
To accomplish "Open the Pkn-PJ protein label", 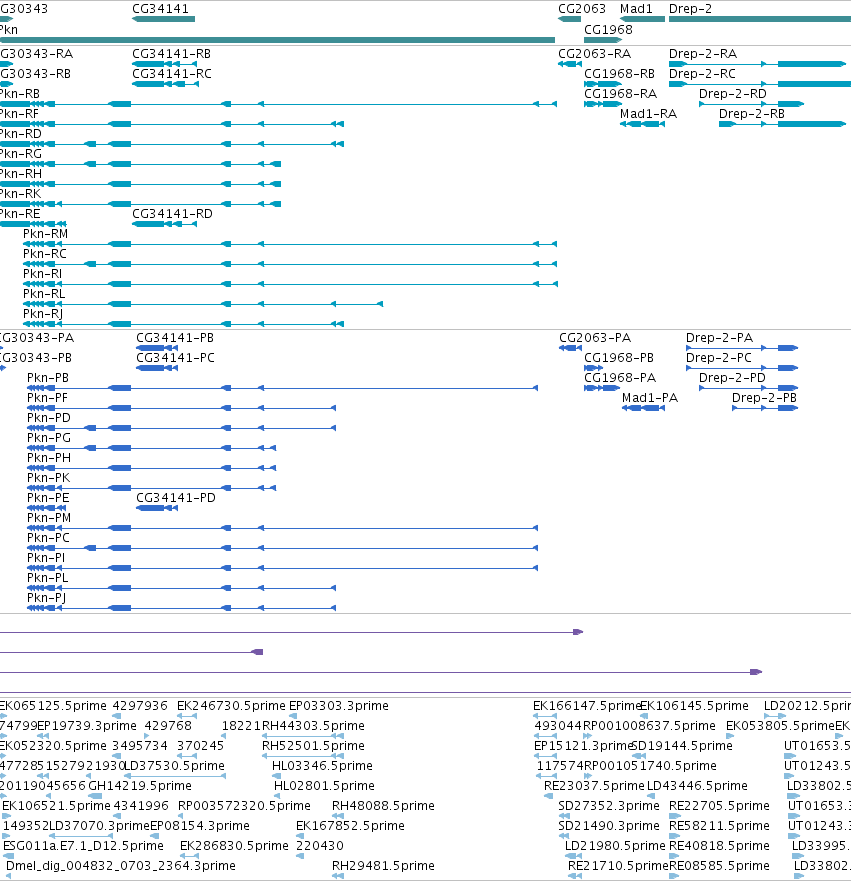I will pos(46,598).
